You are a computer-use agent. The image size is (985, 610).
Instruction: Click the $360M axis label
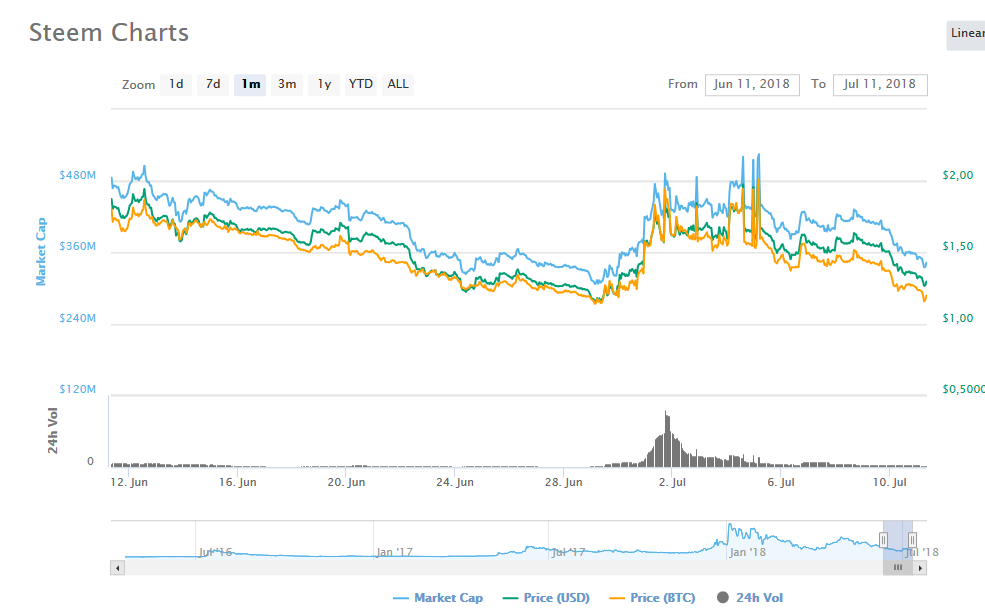77,246
